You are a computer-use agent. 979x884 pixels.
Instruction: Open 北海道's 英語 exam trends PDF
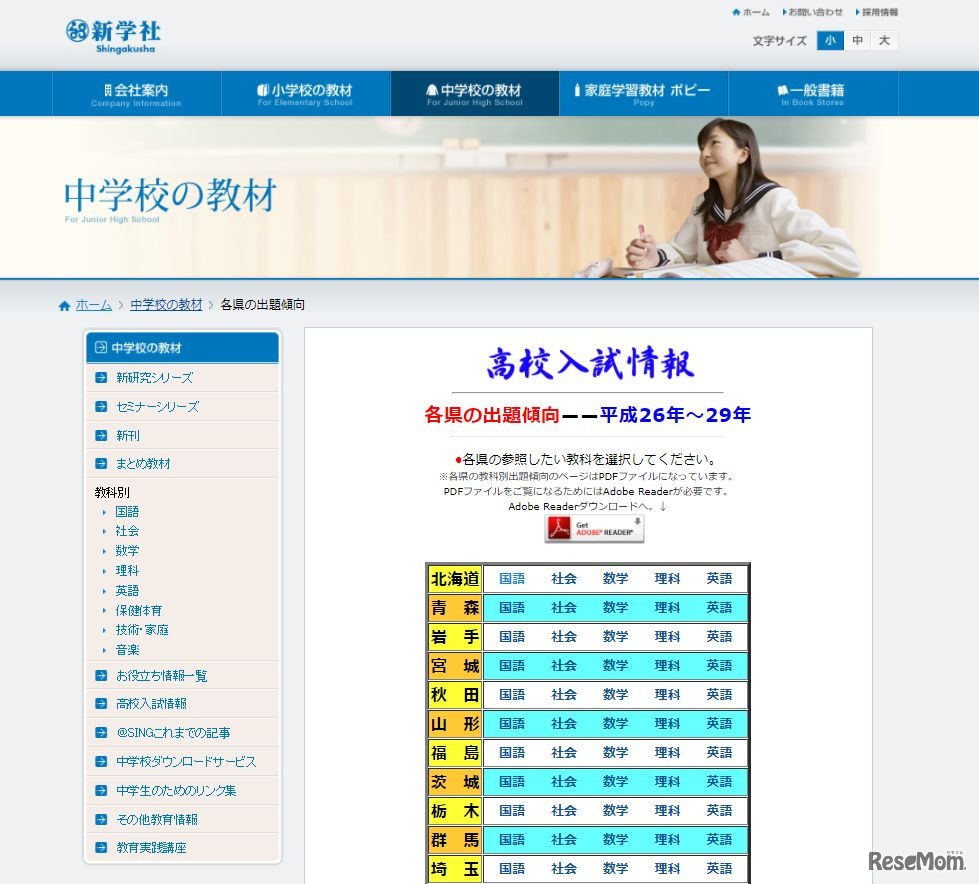tap(718, 578)
